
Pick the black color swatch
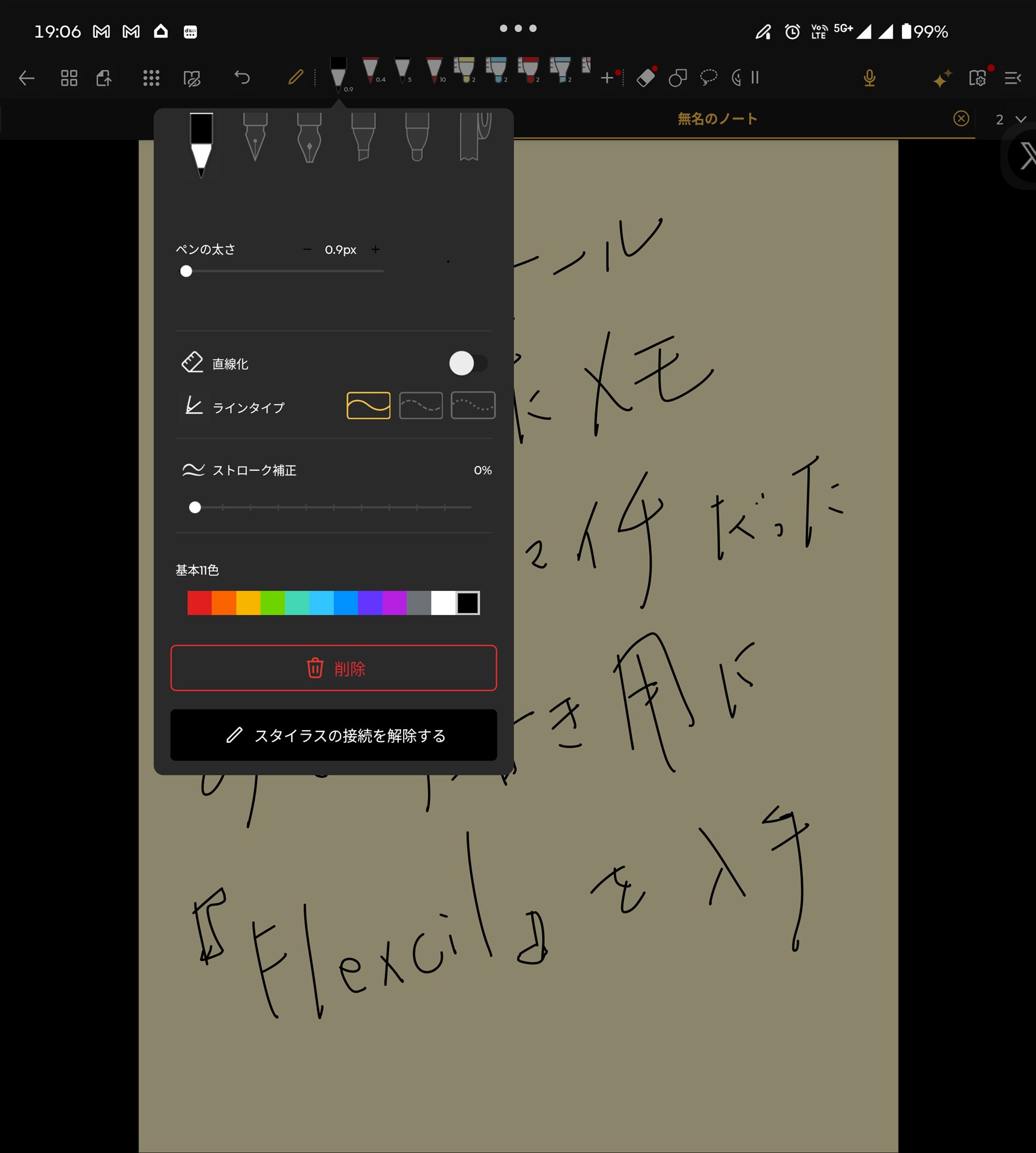(x=468, y=603)
